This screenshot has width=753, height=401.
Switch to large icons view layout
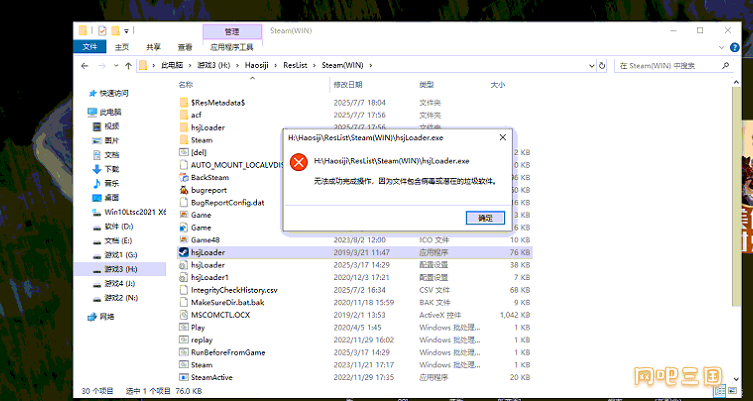click(732, 390)
